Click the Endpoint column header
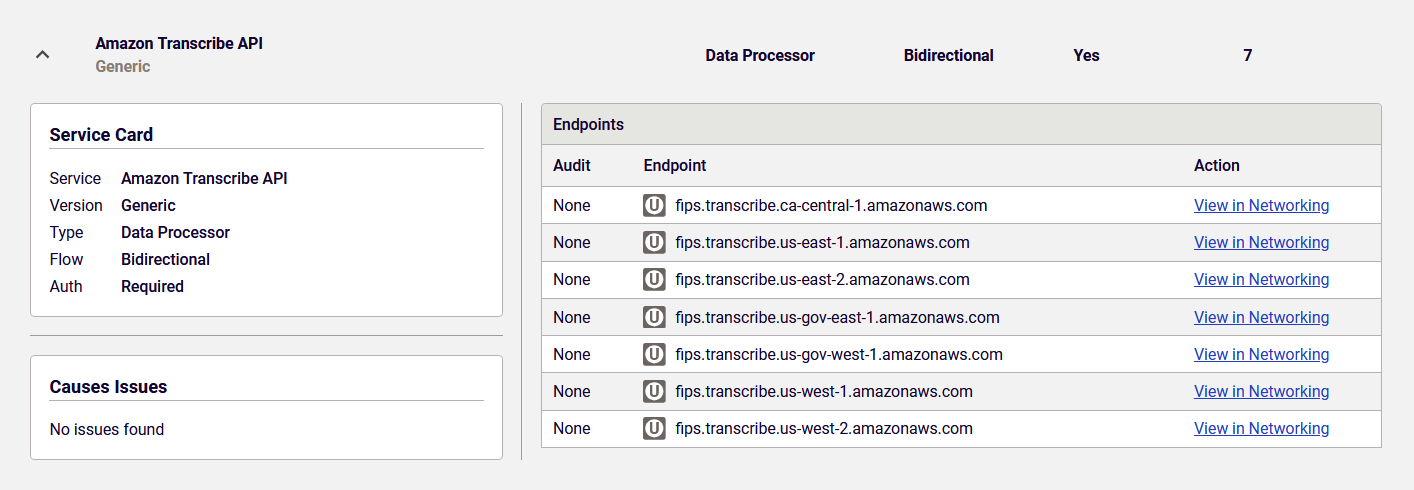The width and height of the screenshot is (1414, 490). (675, 166)
